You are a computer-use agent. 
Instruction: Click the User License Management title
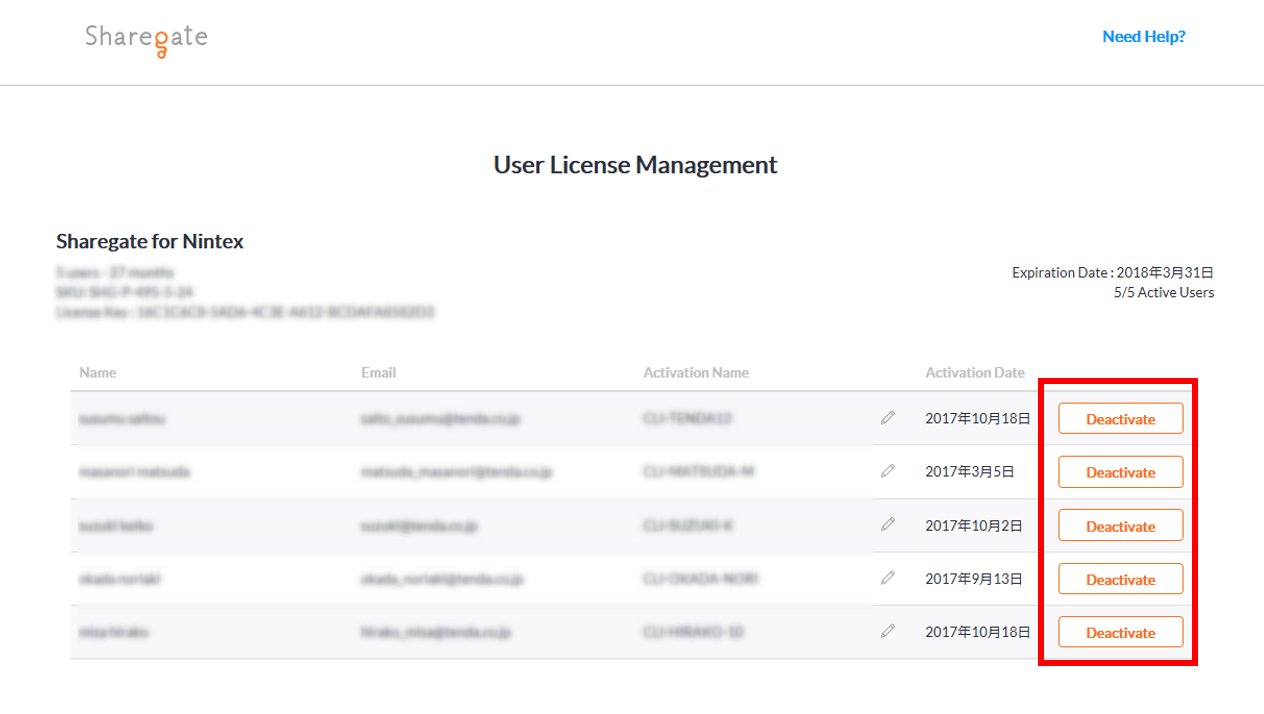coord(635,165)
